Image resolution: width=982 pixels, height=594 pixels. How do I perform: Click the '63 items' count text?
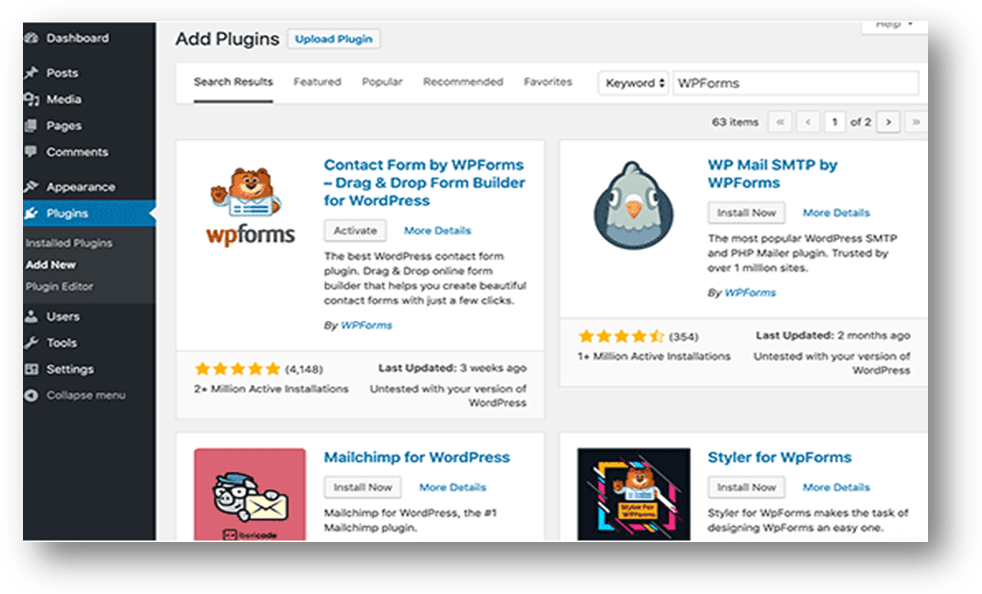point(735,122)
